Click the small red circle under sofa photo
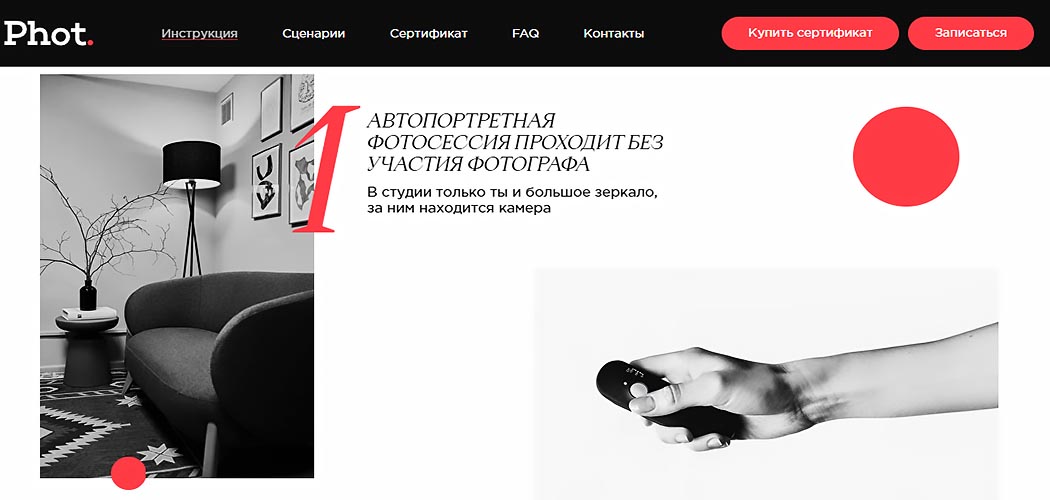 click(128, 473)
